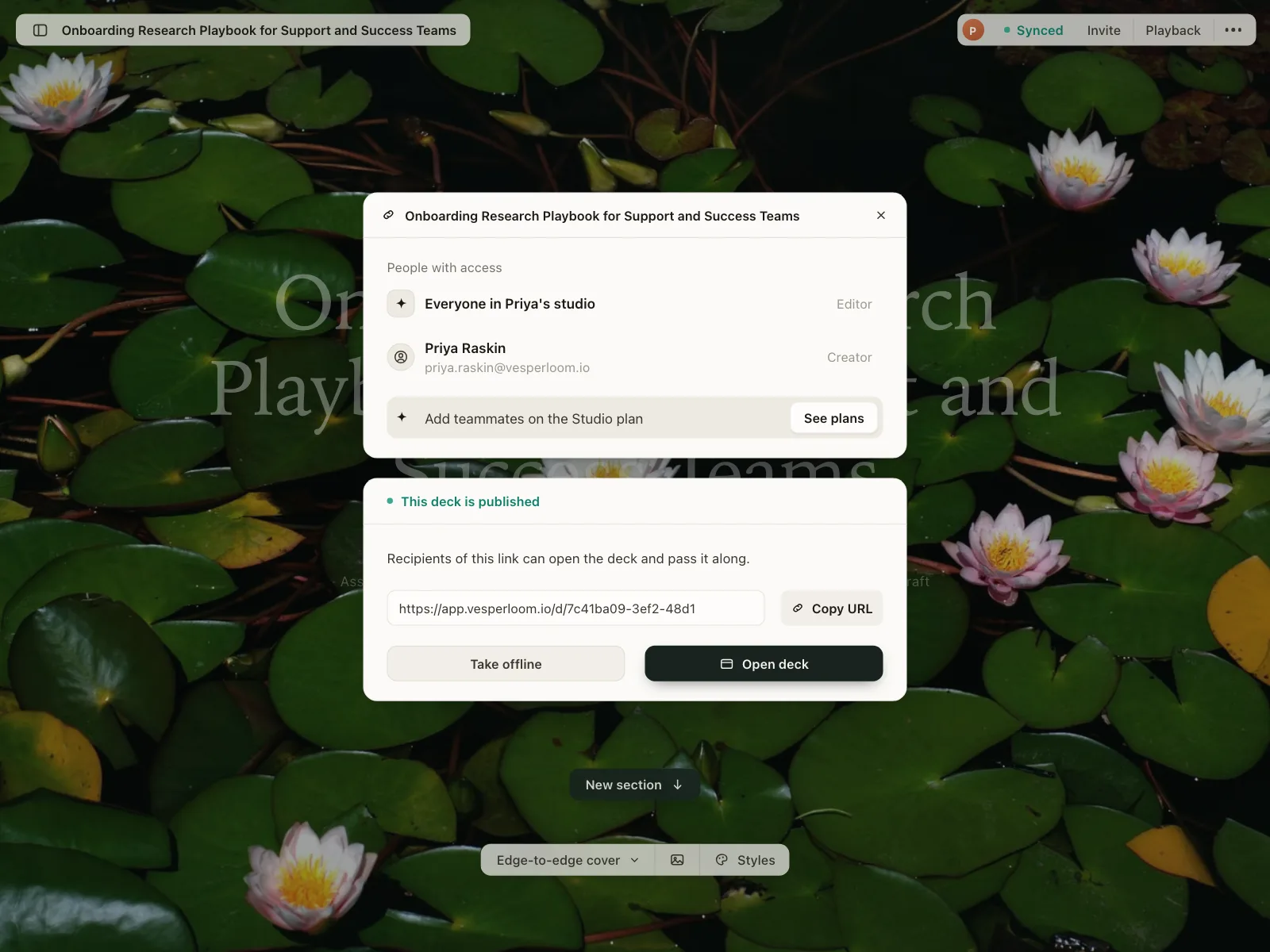Toggle the sidebar panel icon
1270x952 pixels.
(40, 30)
